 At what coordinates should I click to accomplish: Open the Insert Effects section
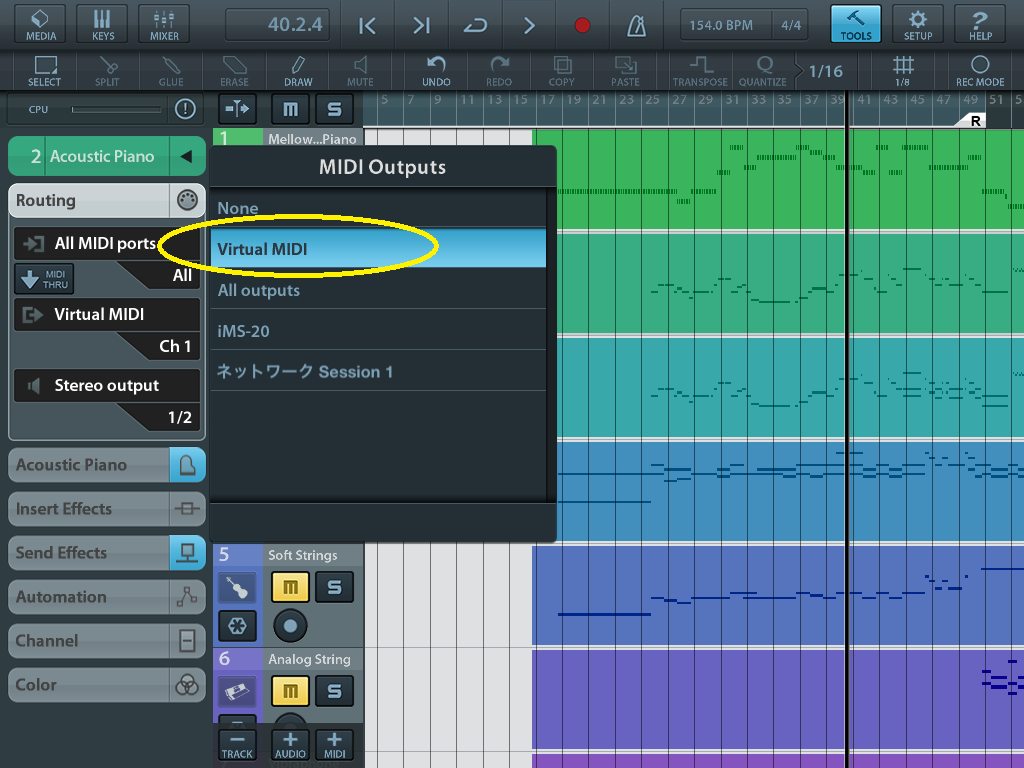(106, 509)
